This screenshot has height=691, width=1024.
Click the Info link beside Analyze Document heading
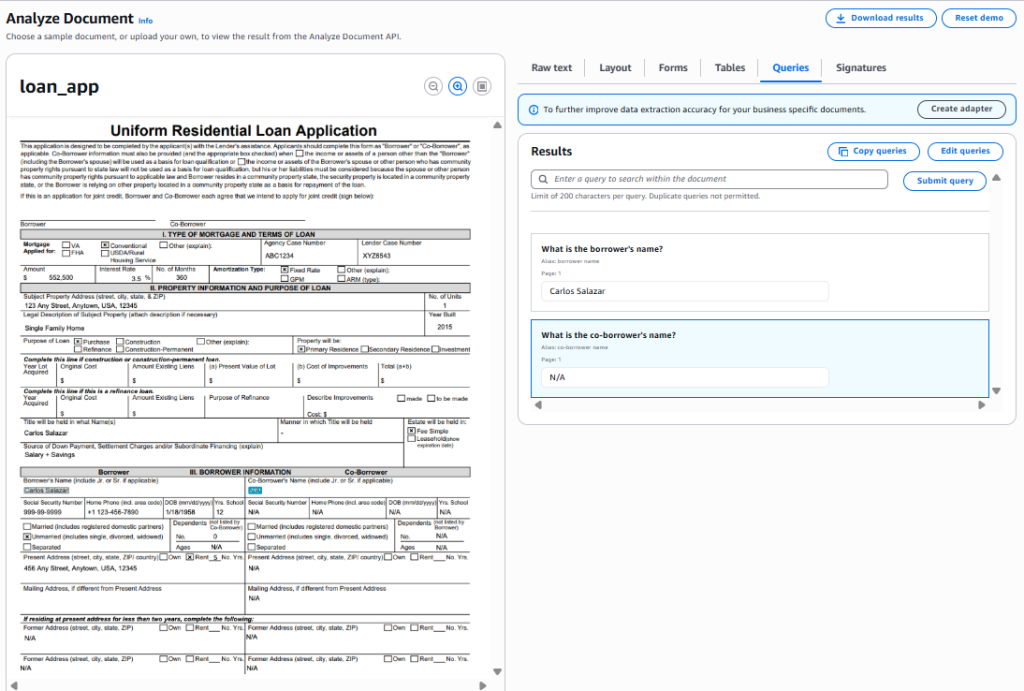click(x=146, y=19)
